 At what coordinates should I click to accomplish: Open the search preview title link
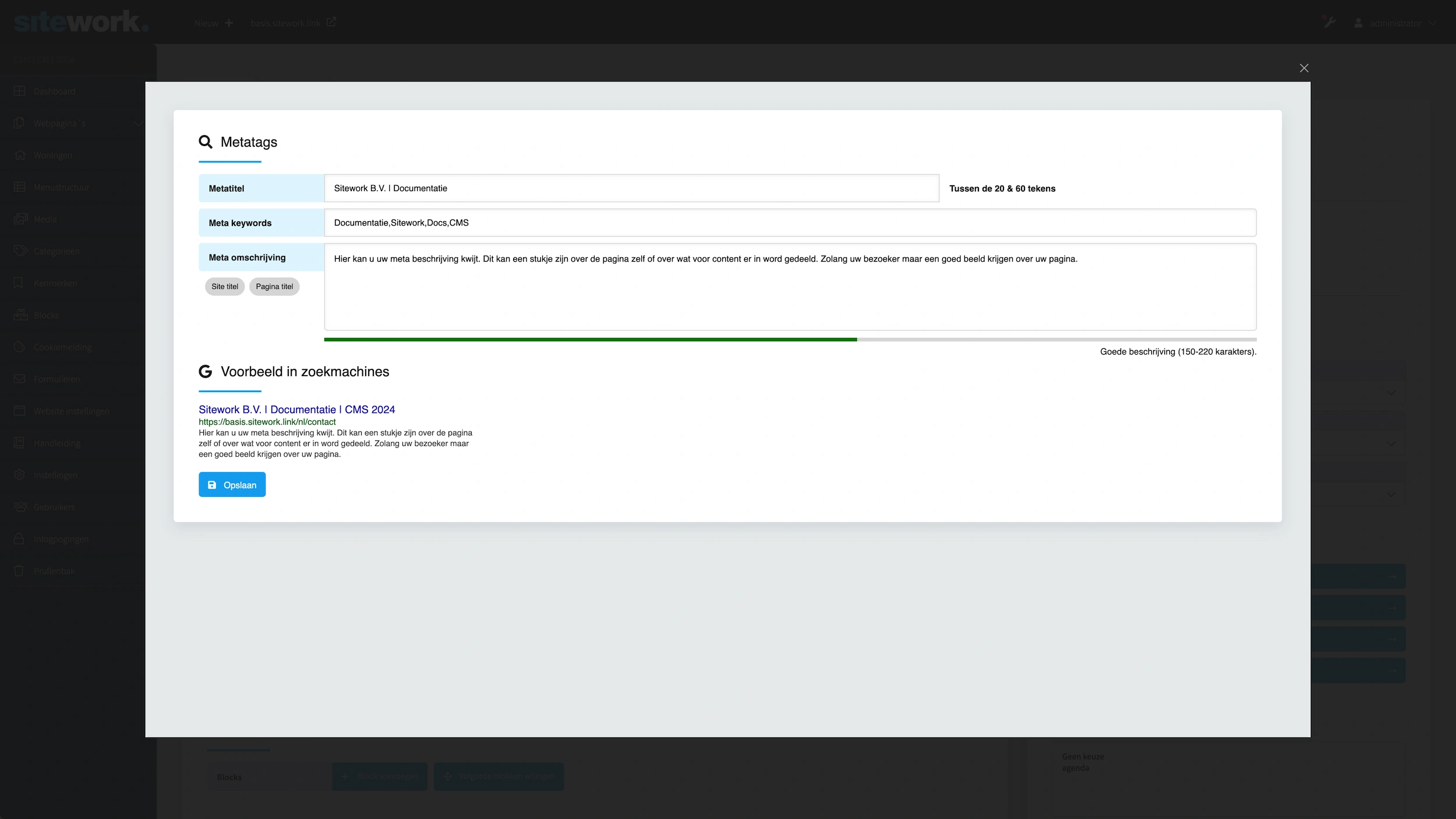coord(296,409)
